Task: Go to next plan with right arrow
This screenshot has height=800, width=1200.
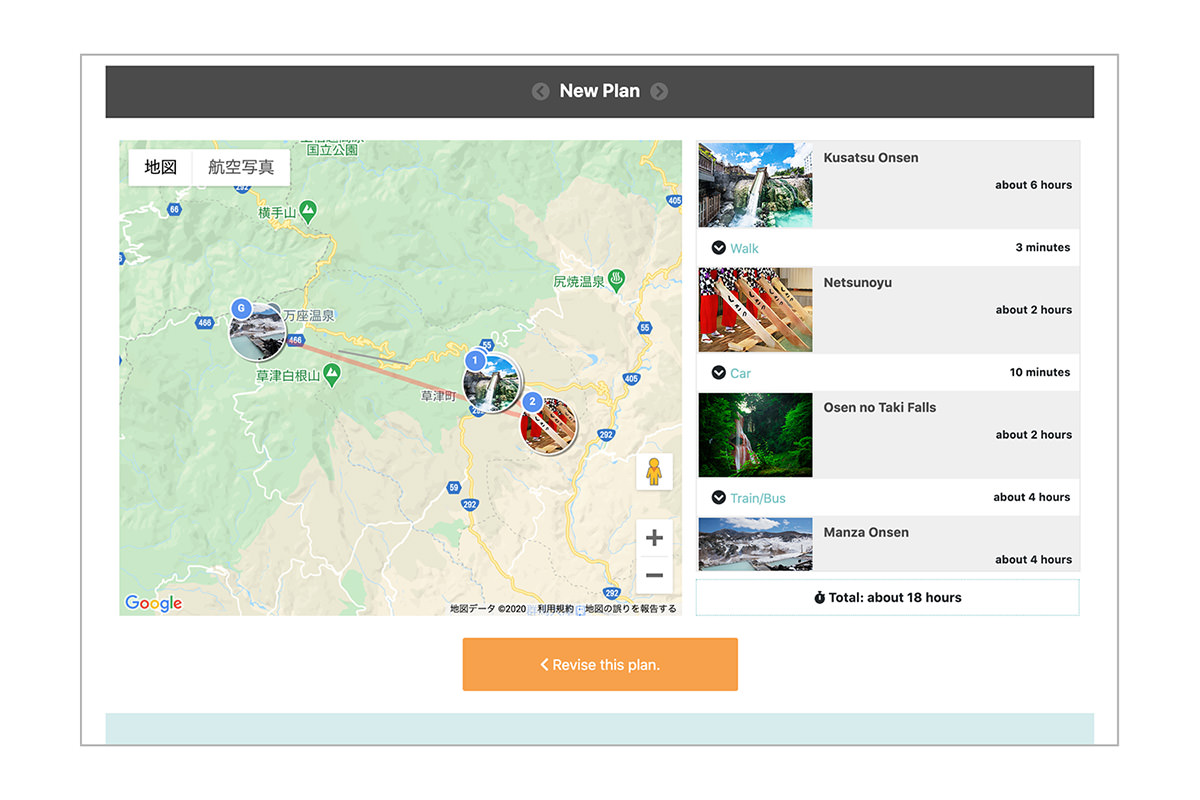Action: tap(659, 91)
